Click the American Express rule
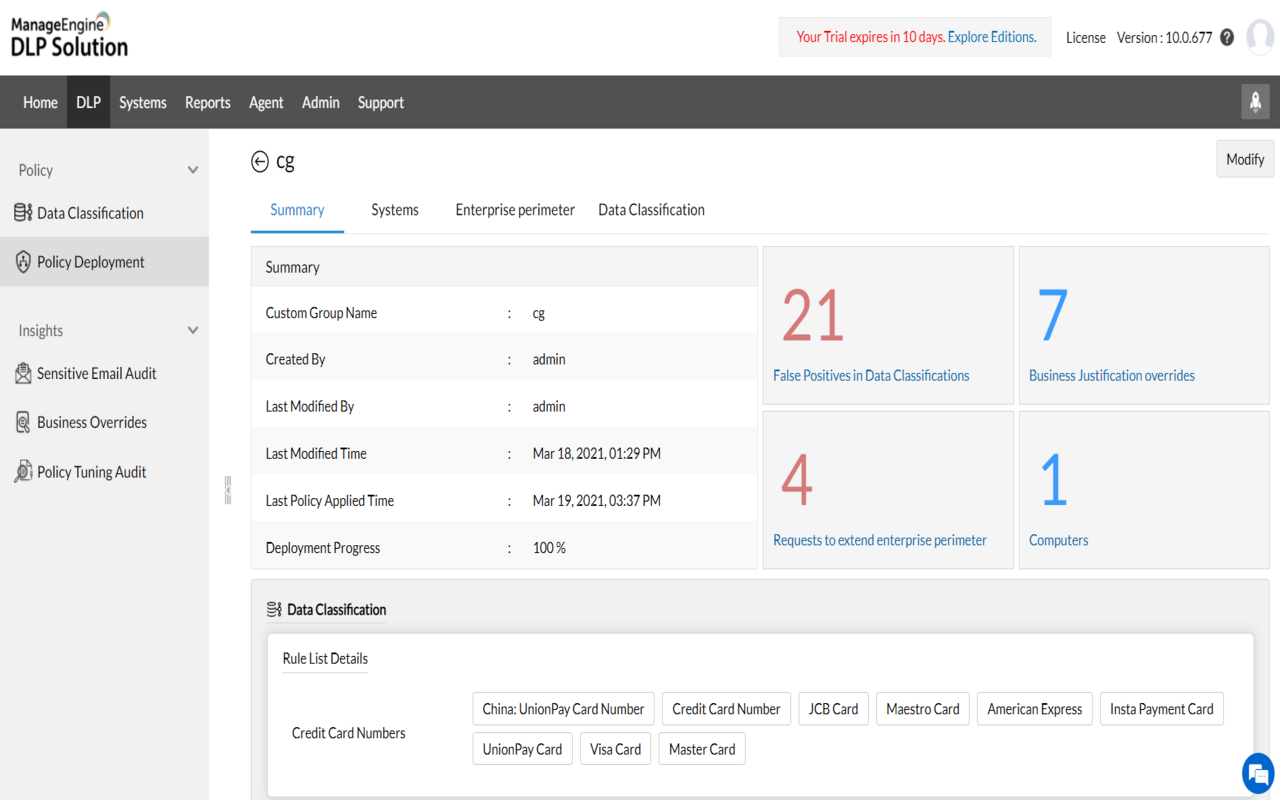 point(1034,709)
